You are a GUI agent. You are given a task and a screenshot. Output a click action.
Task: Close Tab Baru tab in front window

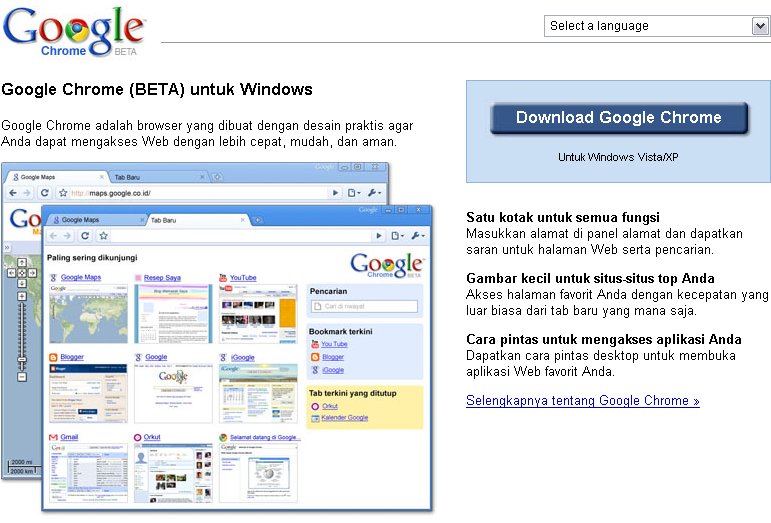click(x=242, y=220)
